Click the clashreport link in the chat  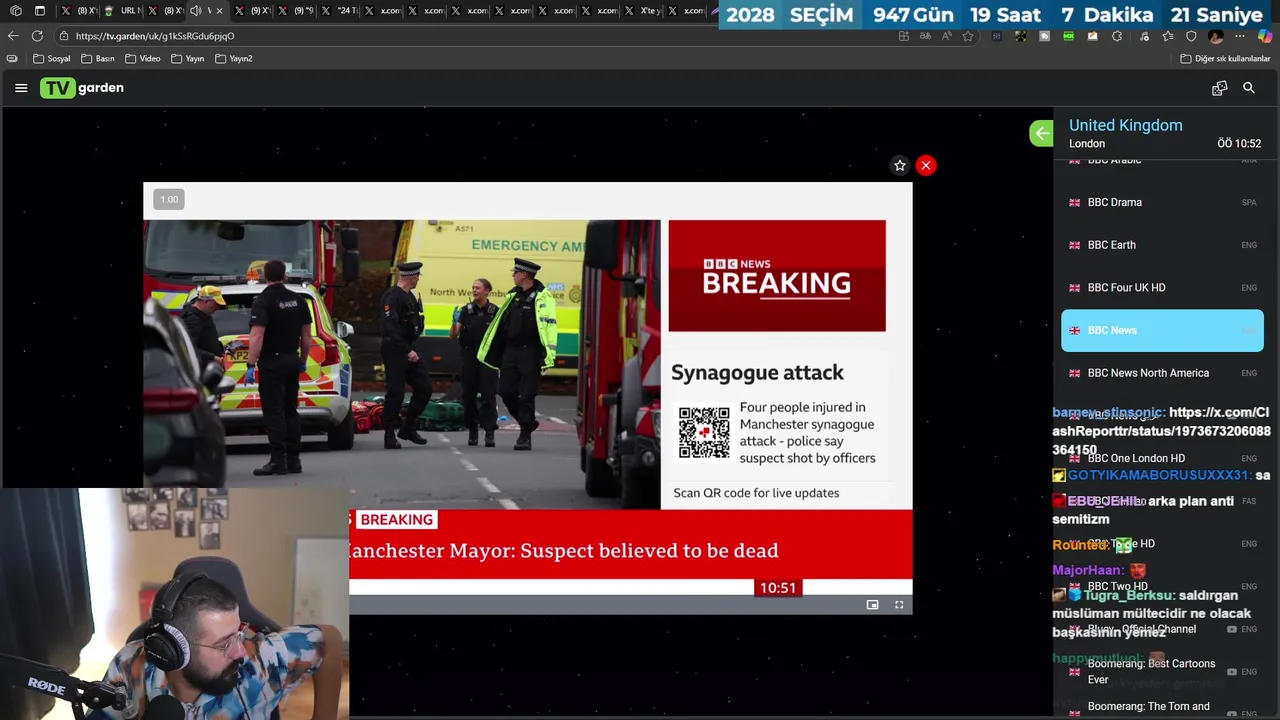tap(1161, 431)
